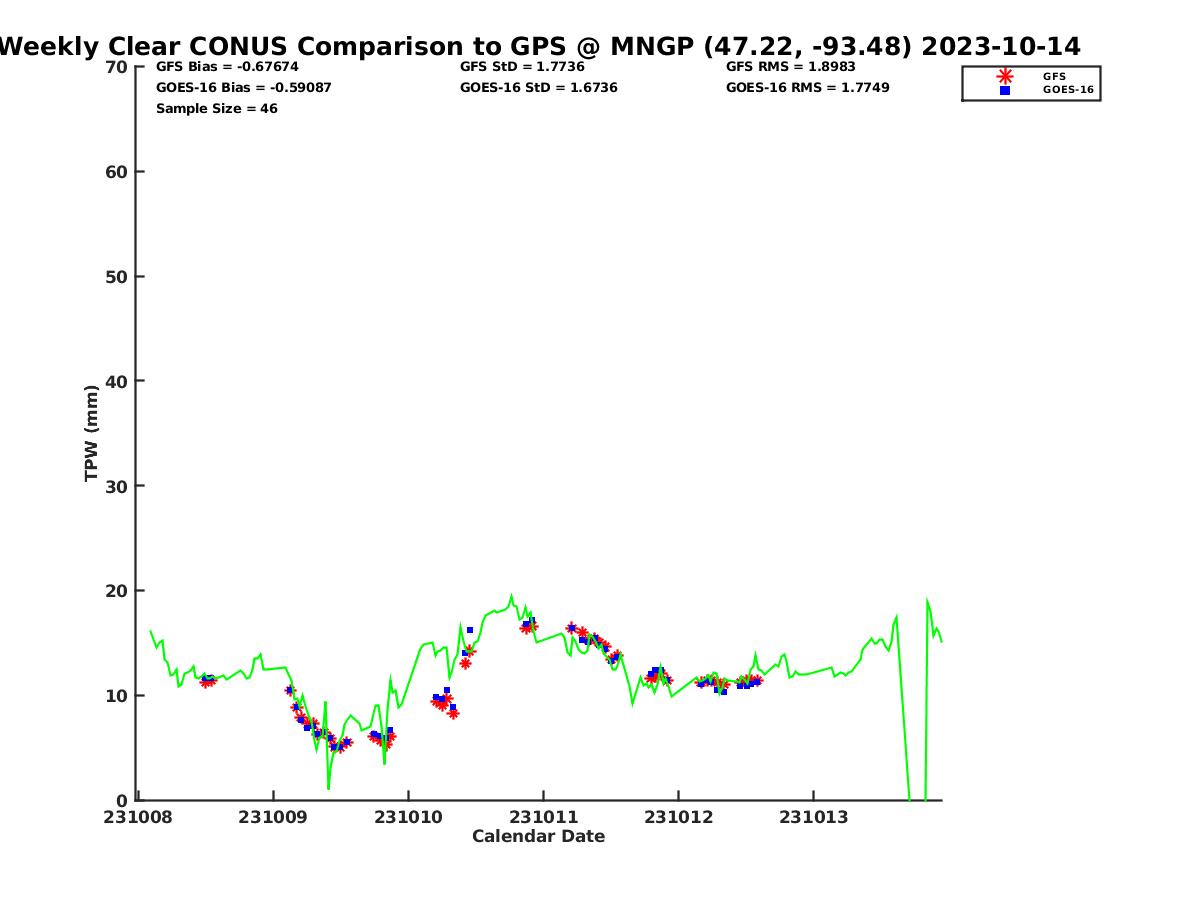The image size is (1200, 900).
Task: Click y-axis tick label 60
Action: point(117,172)
